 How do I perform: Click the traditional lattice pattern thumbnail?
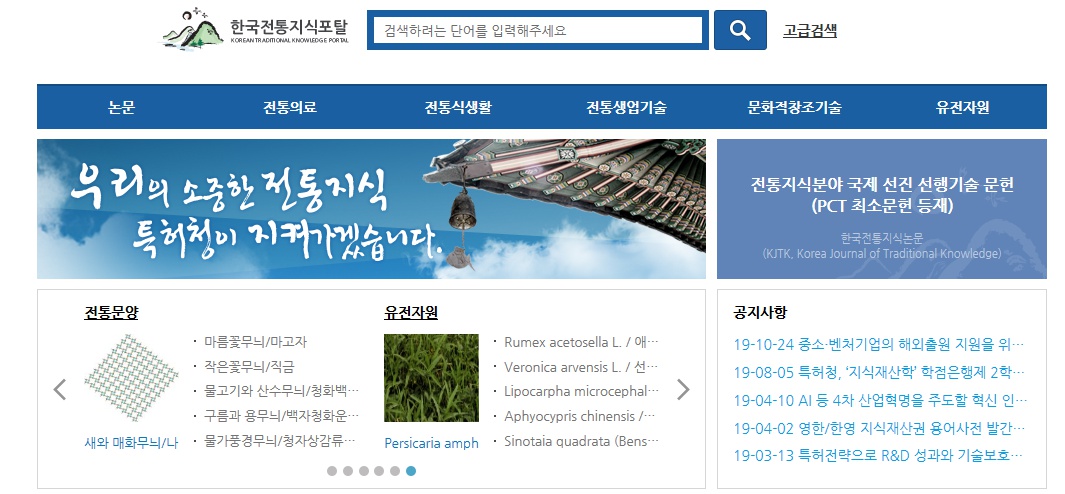click(132, 378)
